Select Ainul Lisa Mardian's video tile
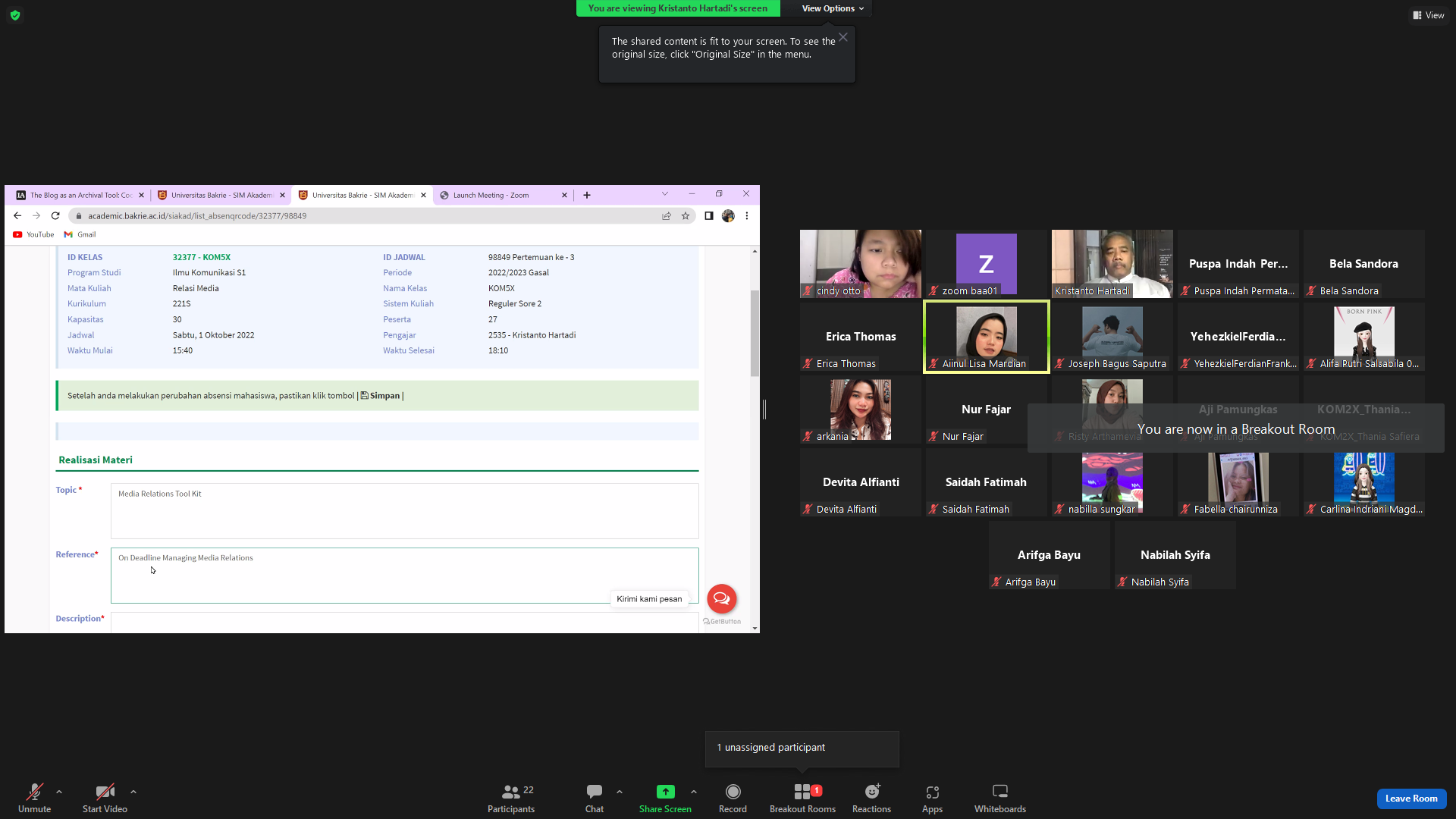This screenshot has width=1456, height=819. [x=987, y=337]
